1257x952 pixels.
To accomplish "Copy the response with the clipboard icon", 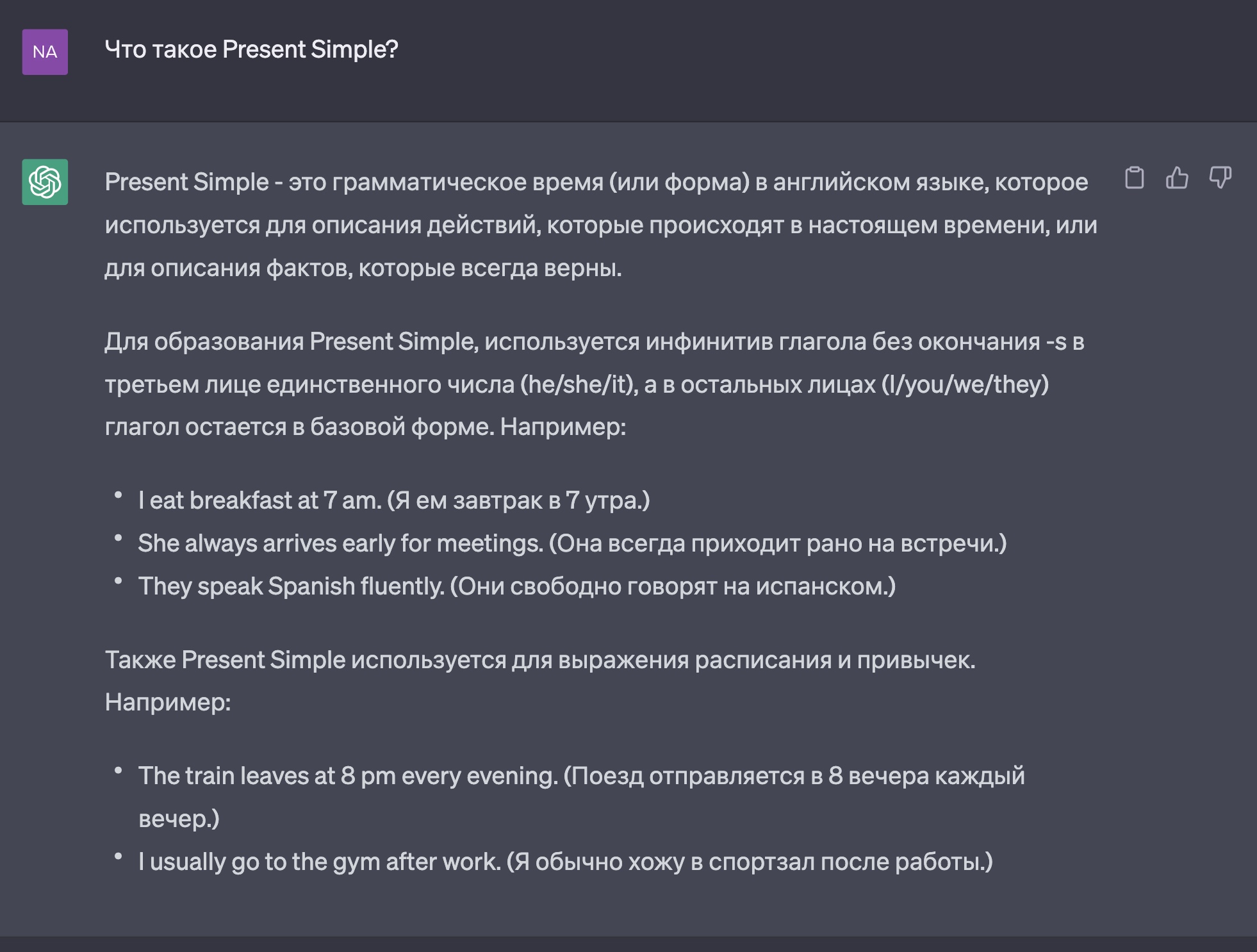I will [x=1134, y=177].
